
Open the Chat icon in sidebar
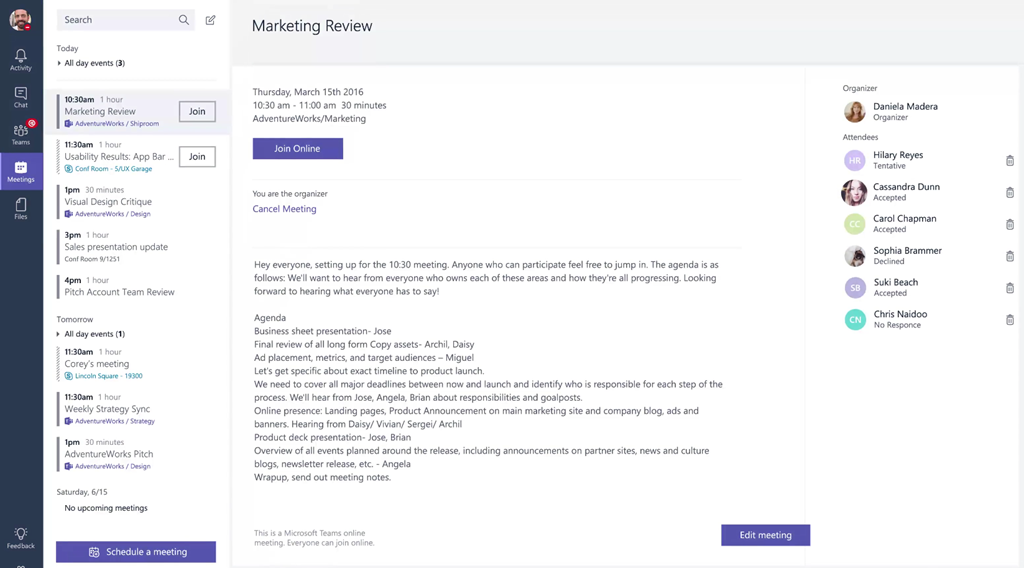pos(20,96)
